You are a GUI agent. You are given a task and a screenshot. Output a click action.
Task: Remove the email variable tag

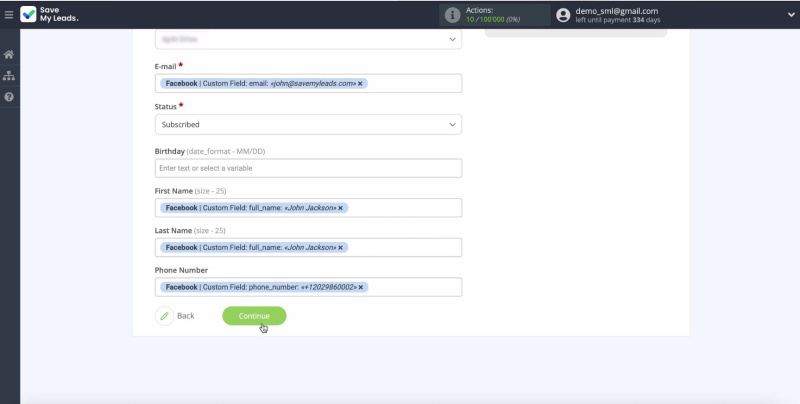pyautogui.click(x=360, y=84)
